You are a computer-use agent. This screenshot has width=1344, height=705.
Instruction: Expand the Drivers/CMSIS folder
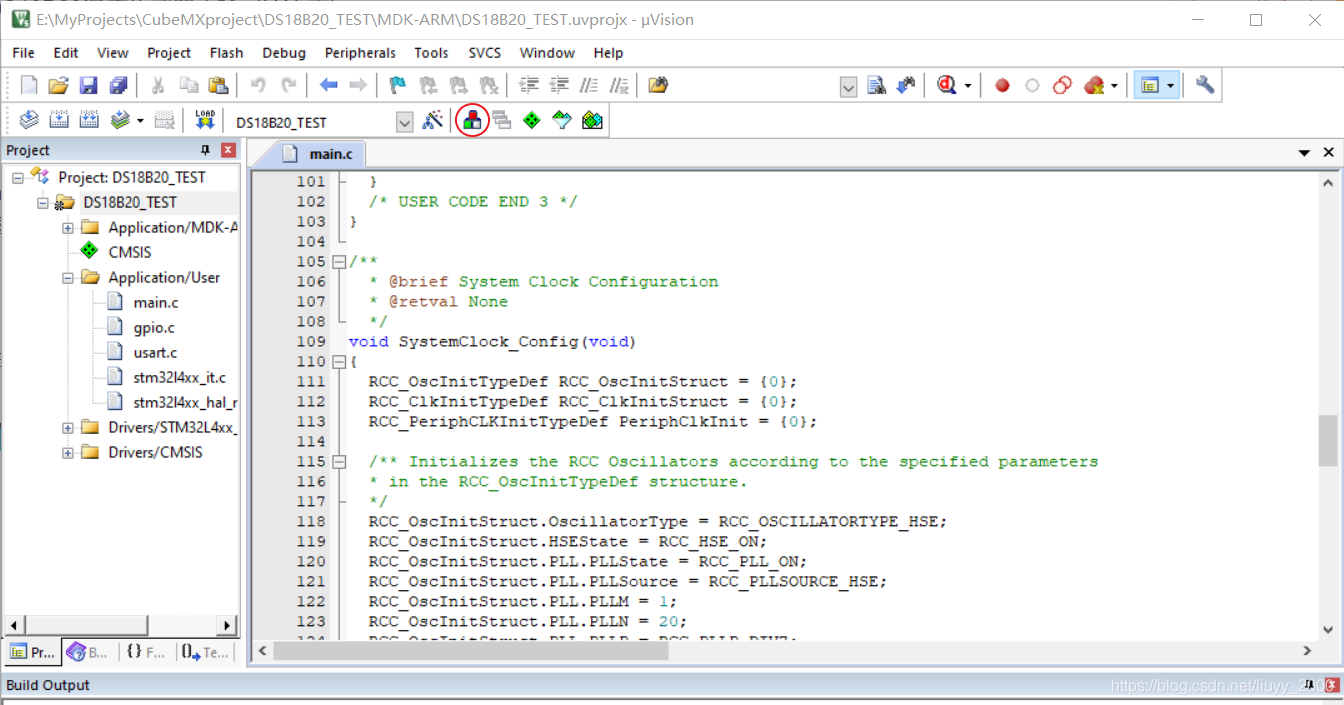point(67,452)
